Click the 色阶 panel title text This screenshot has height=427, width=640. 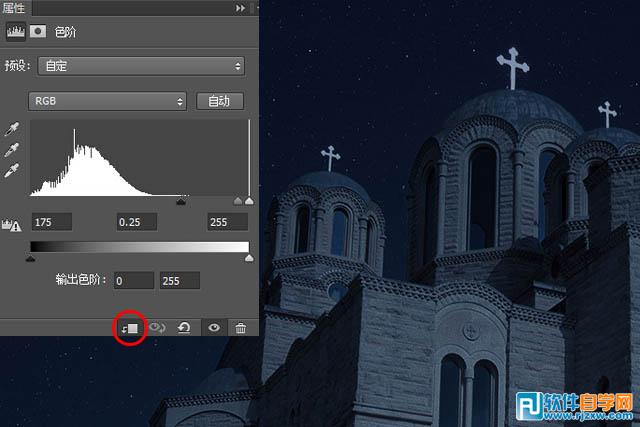click(65, 32)
